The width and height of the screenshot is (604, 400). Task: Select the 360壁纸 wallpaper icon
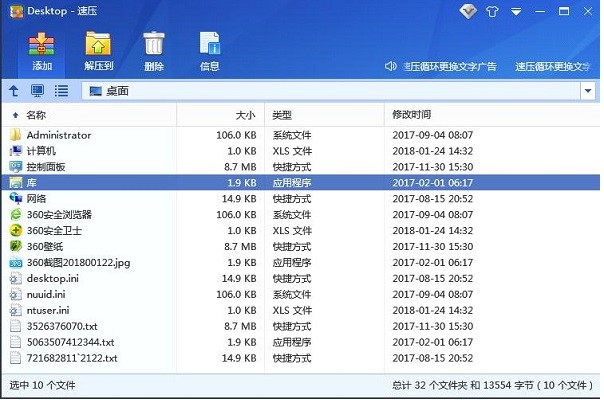pos(15,246)
